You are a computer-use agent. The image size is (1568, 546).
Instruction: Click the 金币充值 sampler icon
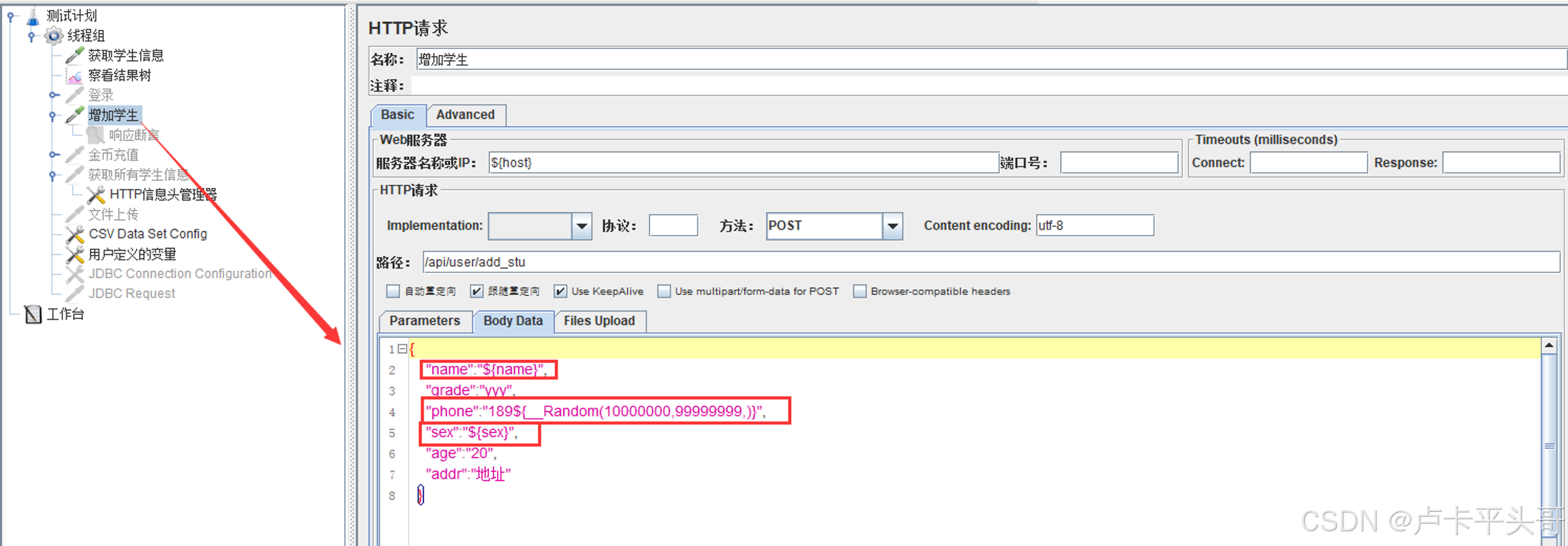coord(75,155)
